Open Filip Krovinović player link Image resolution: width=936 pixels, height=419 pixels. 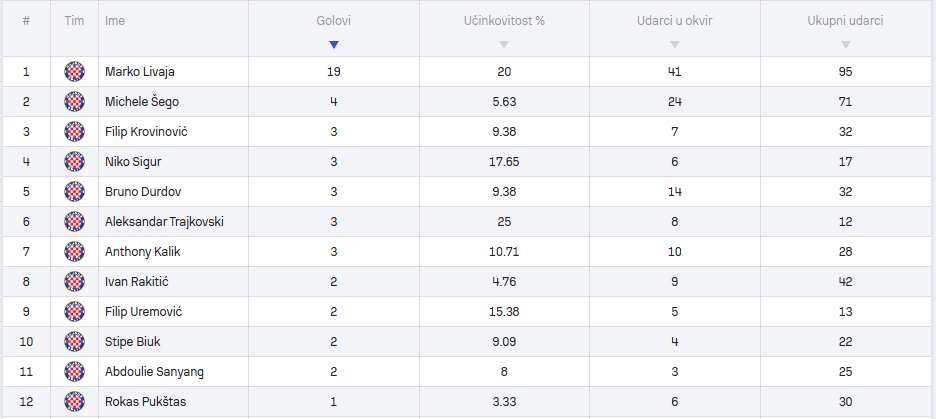[x=146, y=132]
